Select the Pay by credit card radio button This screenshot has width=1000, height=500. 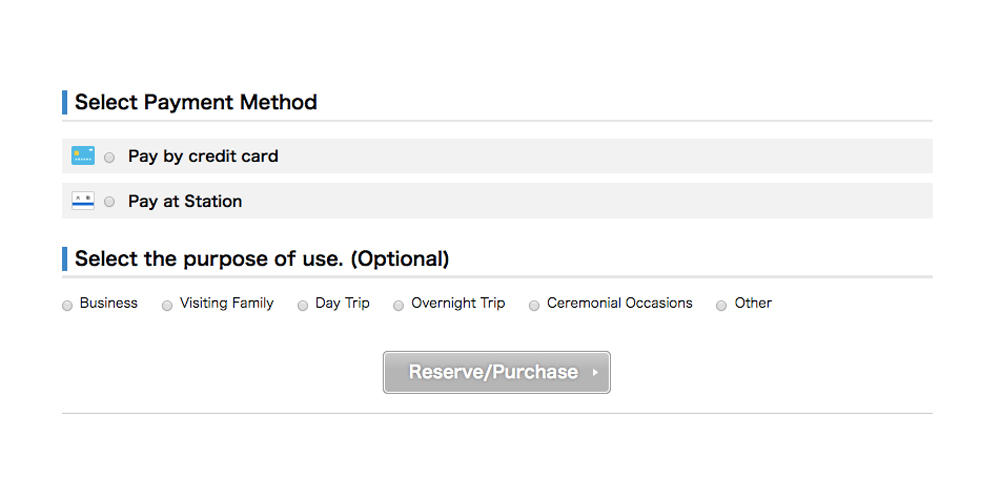[110, 158]
